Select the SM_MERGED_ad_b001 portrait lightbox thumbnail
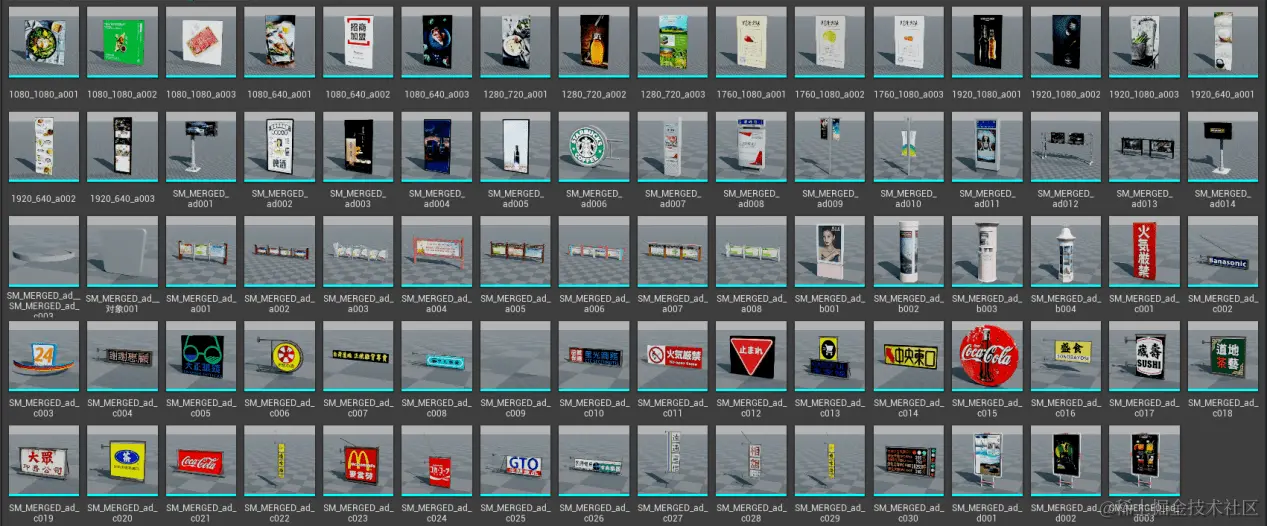The height and width of the screenshot is (526, 1267). 830,251
